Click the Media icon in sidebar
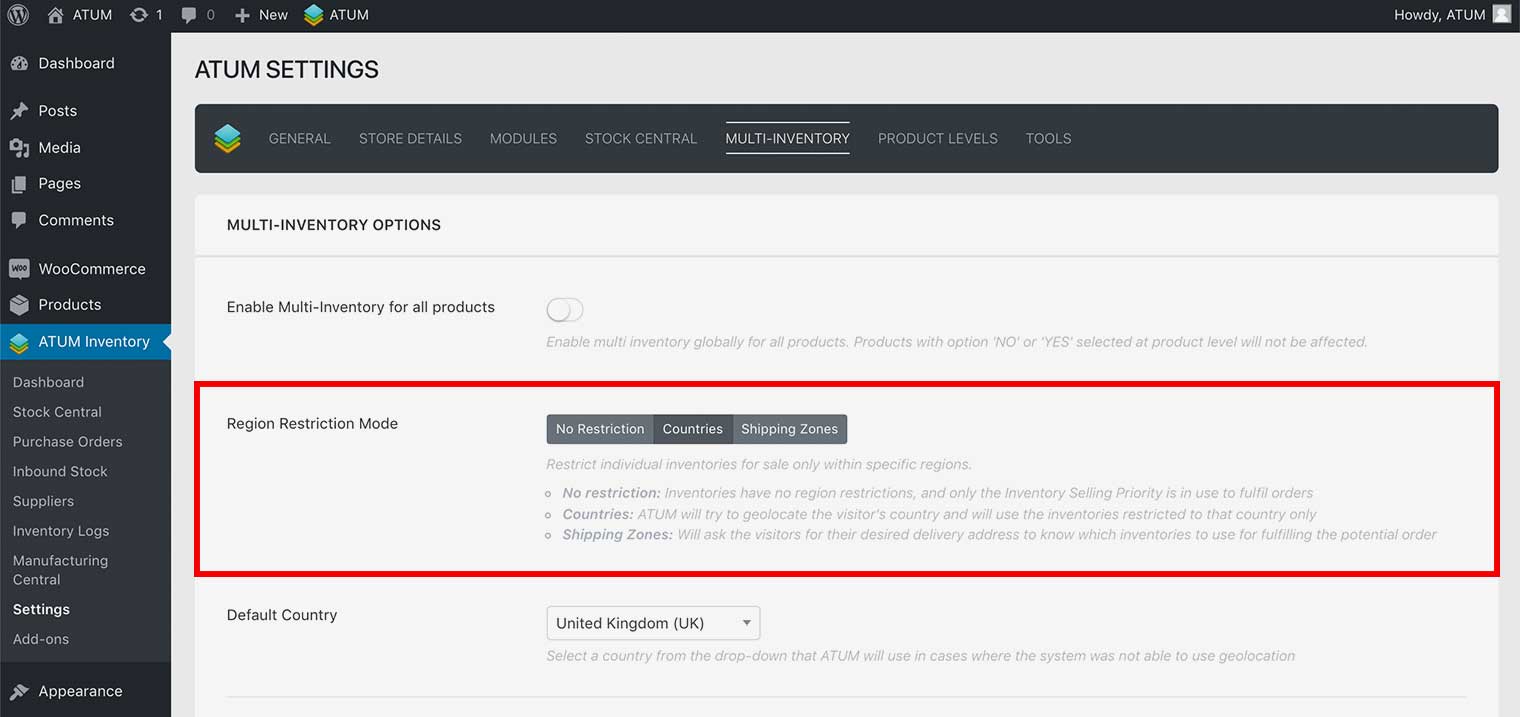The width and height of the screenshot is (1520, 717). tap(19, 148)
